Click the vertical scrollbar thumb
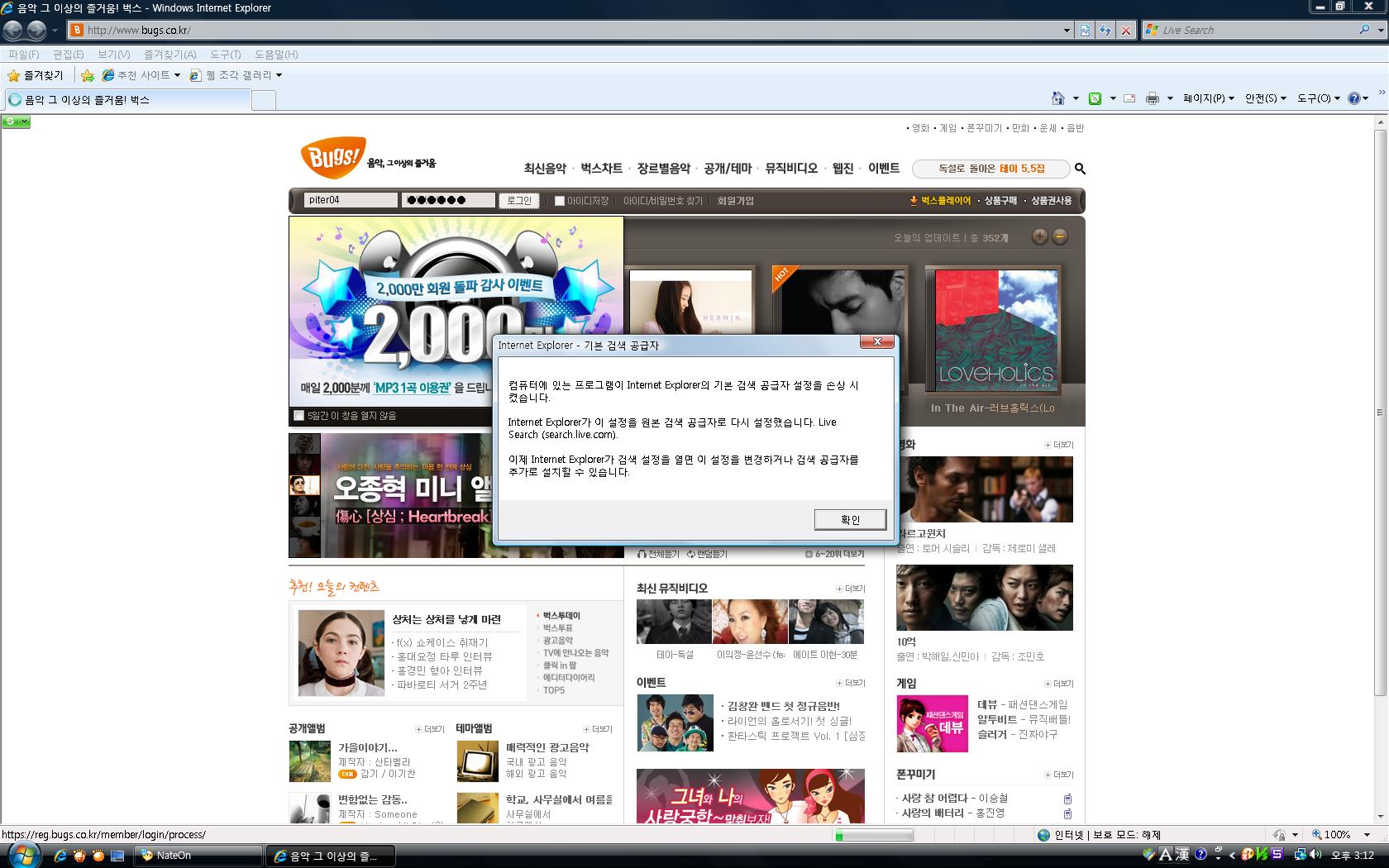1389x868 pixels. (1380, 412)
